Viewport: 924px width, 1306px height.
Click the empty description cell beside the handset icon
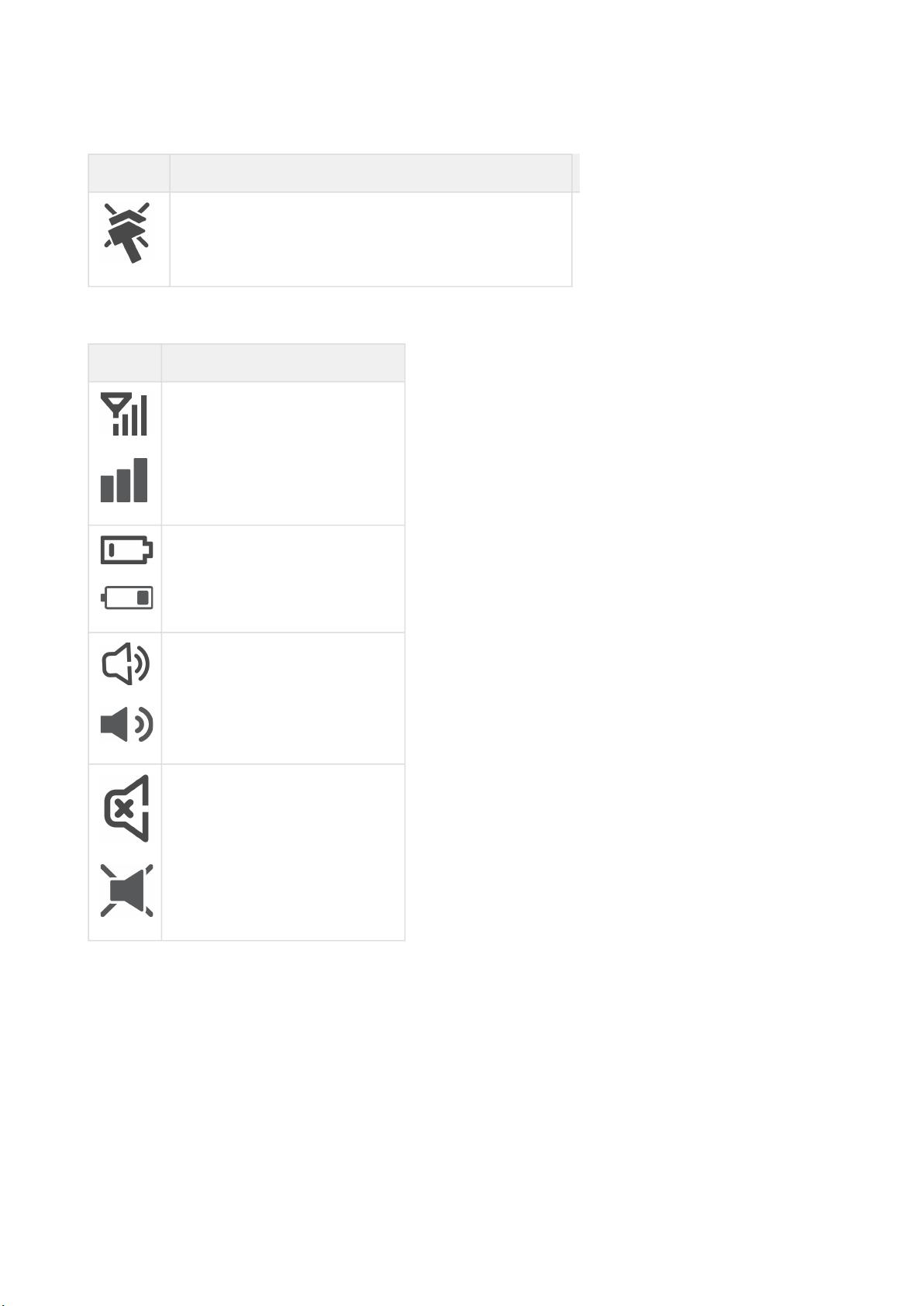pyautogui.click(x=371, y=239)
